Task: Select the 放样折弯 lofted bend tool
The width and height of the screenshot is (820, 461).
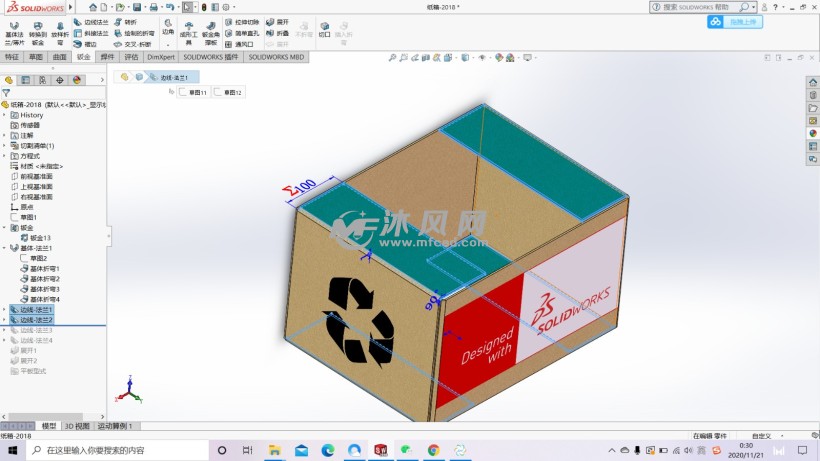Action: (60, 33)
